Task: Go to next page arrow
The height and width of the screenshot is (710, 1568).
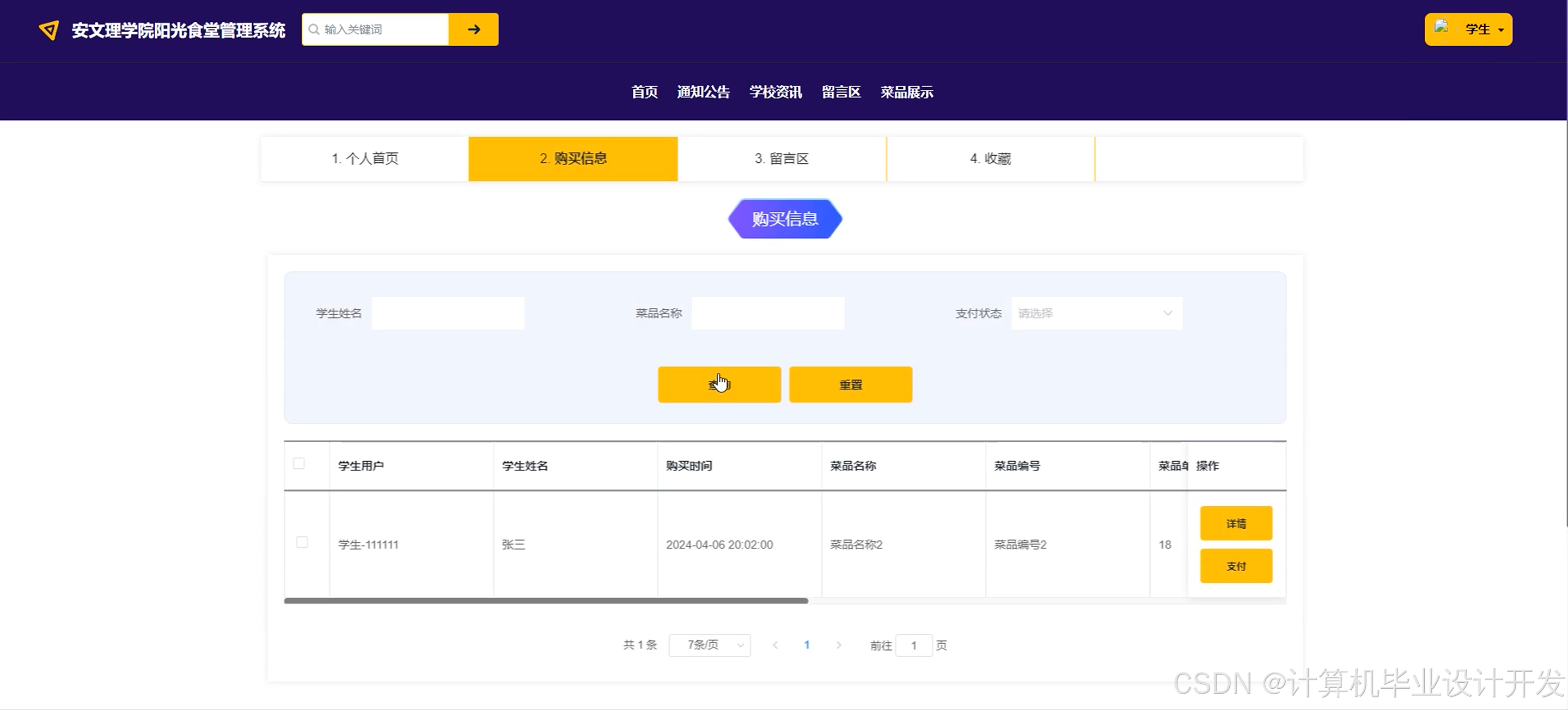Action: point(839,645)
